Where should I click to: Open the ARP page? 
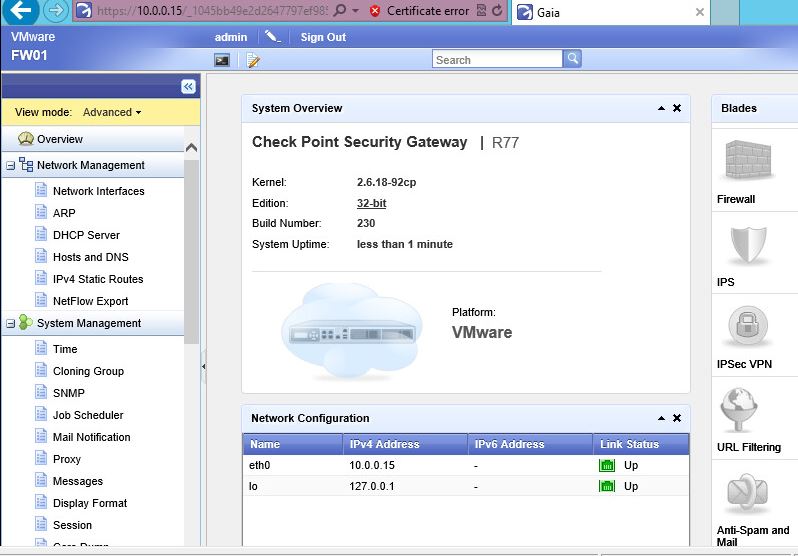pos(64,213)
